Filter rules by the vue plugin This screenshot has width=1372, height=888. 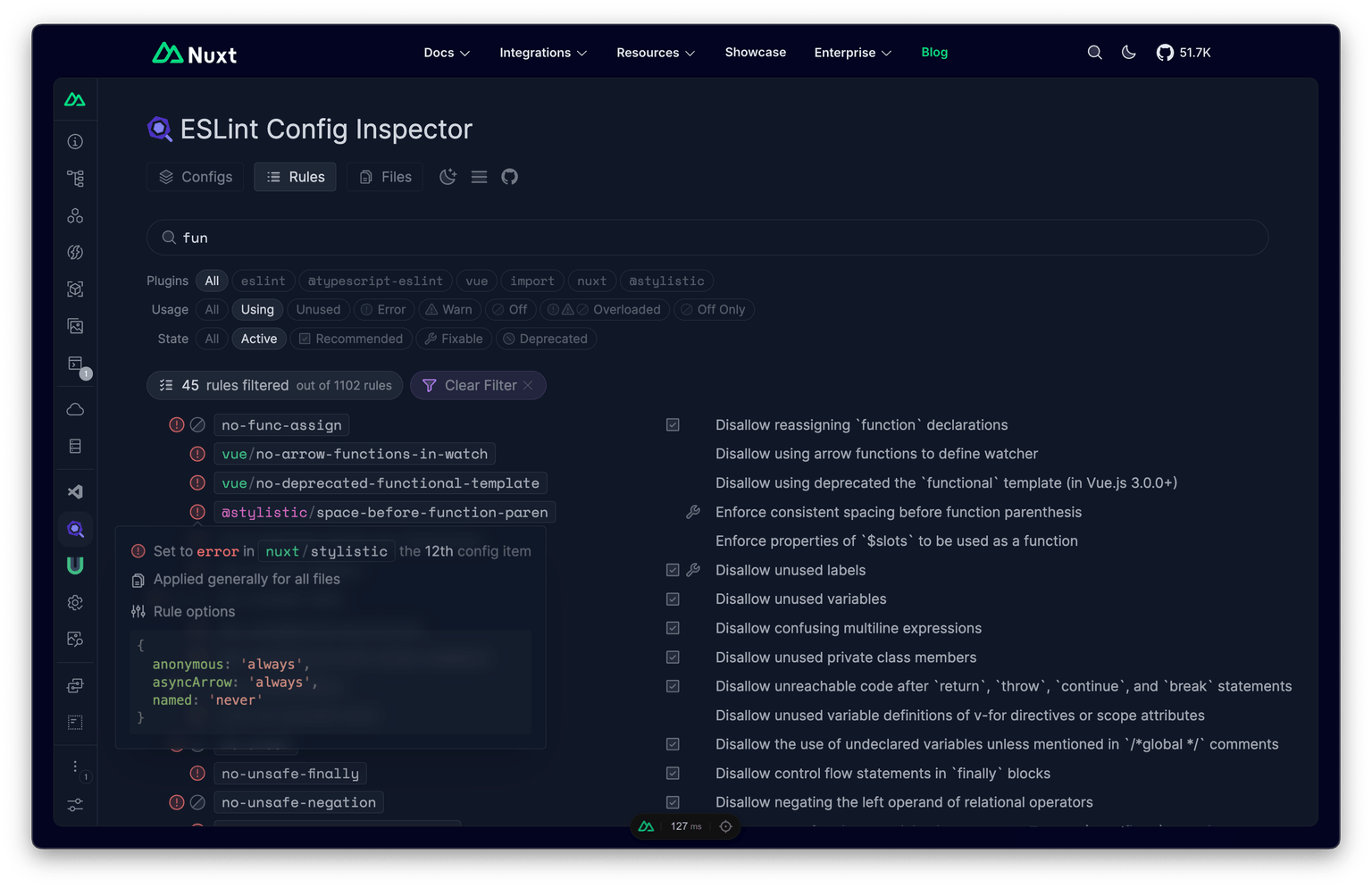pyautogui.click(x=476, y=281)
